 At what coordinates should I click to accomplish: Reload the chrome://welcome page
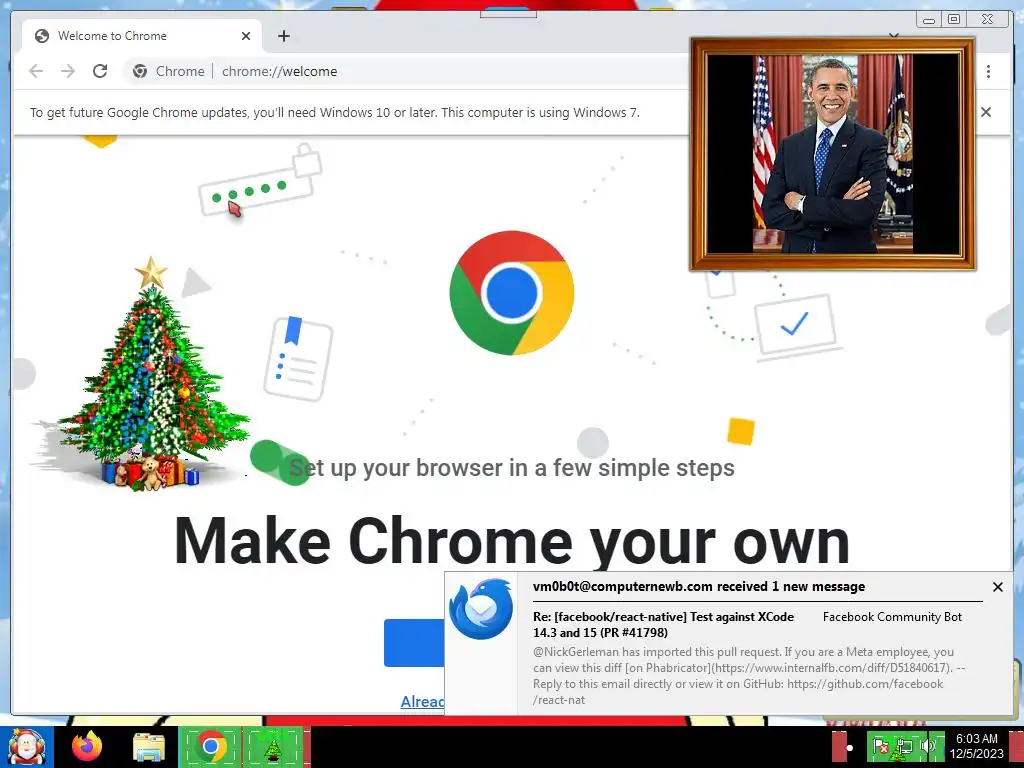(100, 71)
